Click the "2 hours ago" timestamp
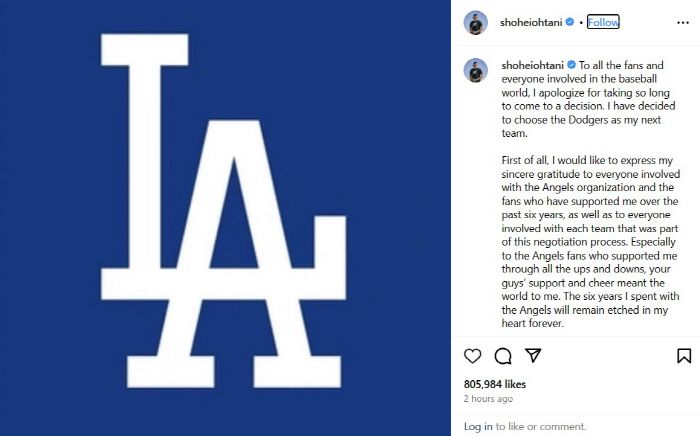This screenshot has height=436, width=700. 489,398
